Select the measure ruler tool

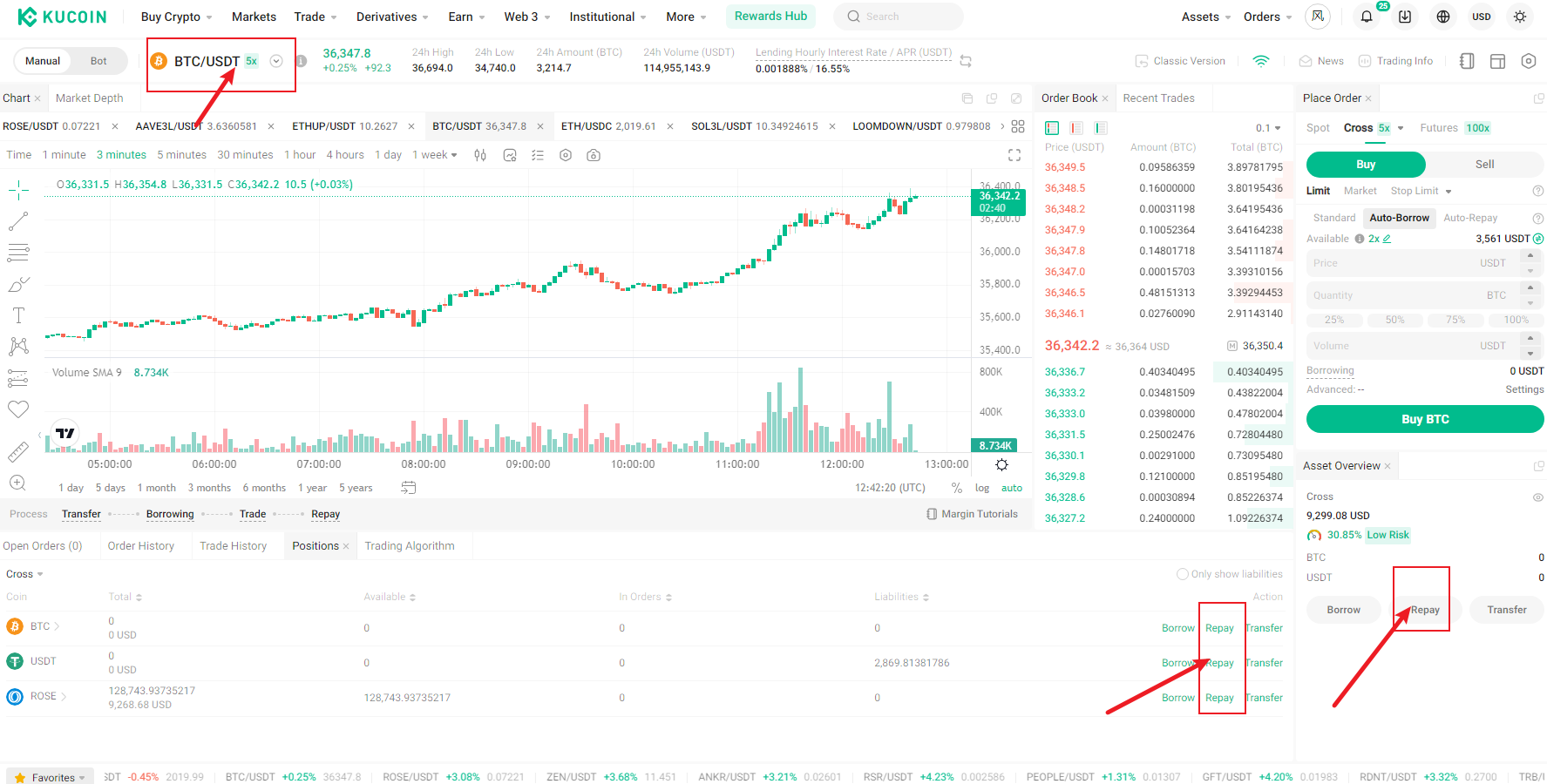(18, 451)
